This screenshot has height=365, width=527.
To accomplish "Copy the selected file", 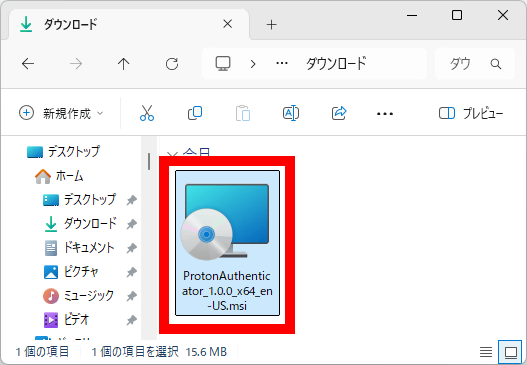I will click(x=195, y=113).
